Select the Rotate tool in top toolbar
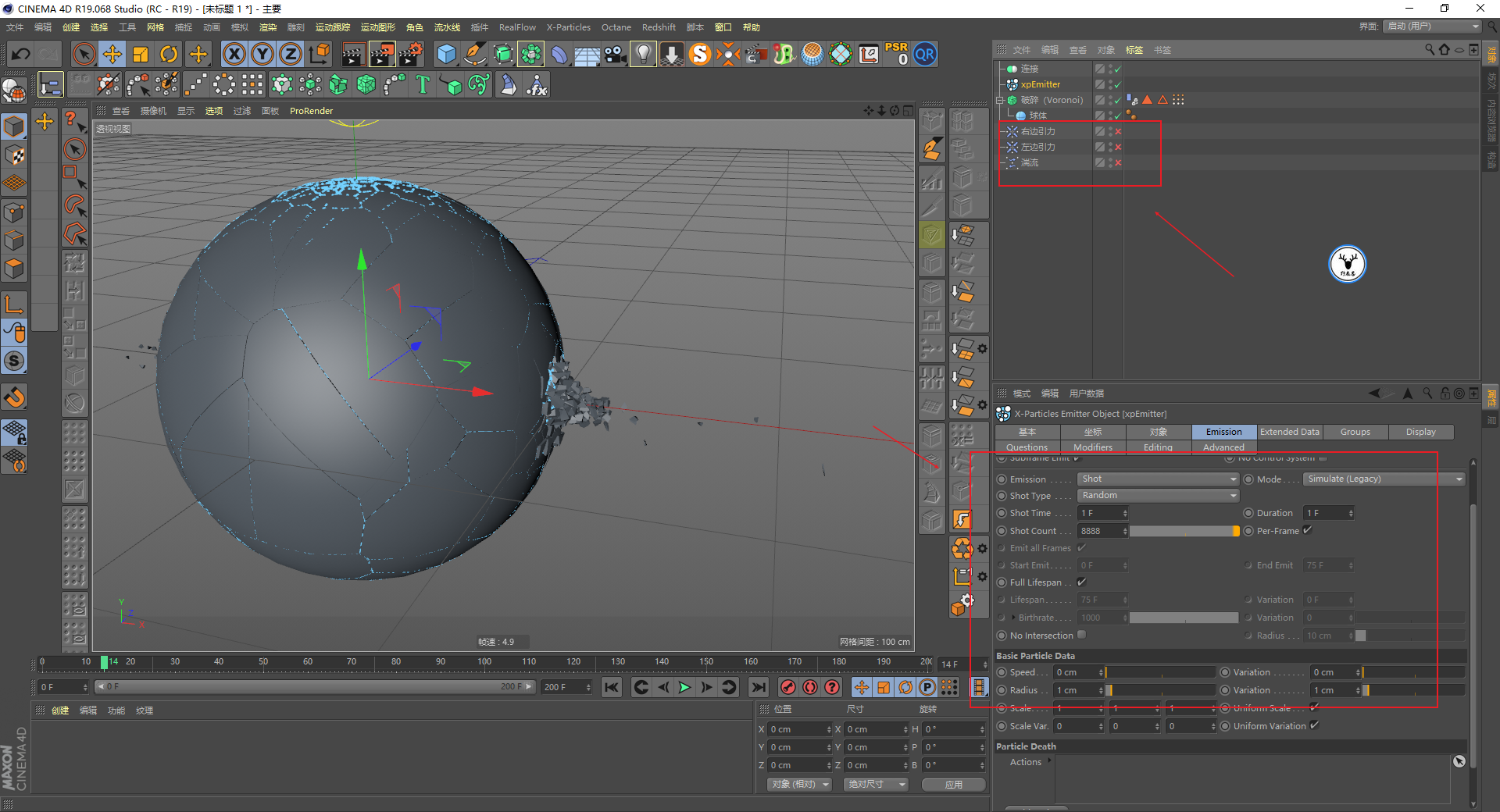The width and height of the screenshot is (1500, 812). 169,54
